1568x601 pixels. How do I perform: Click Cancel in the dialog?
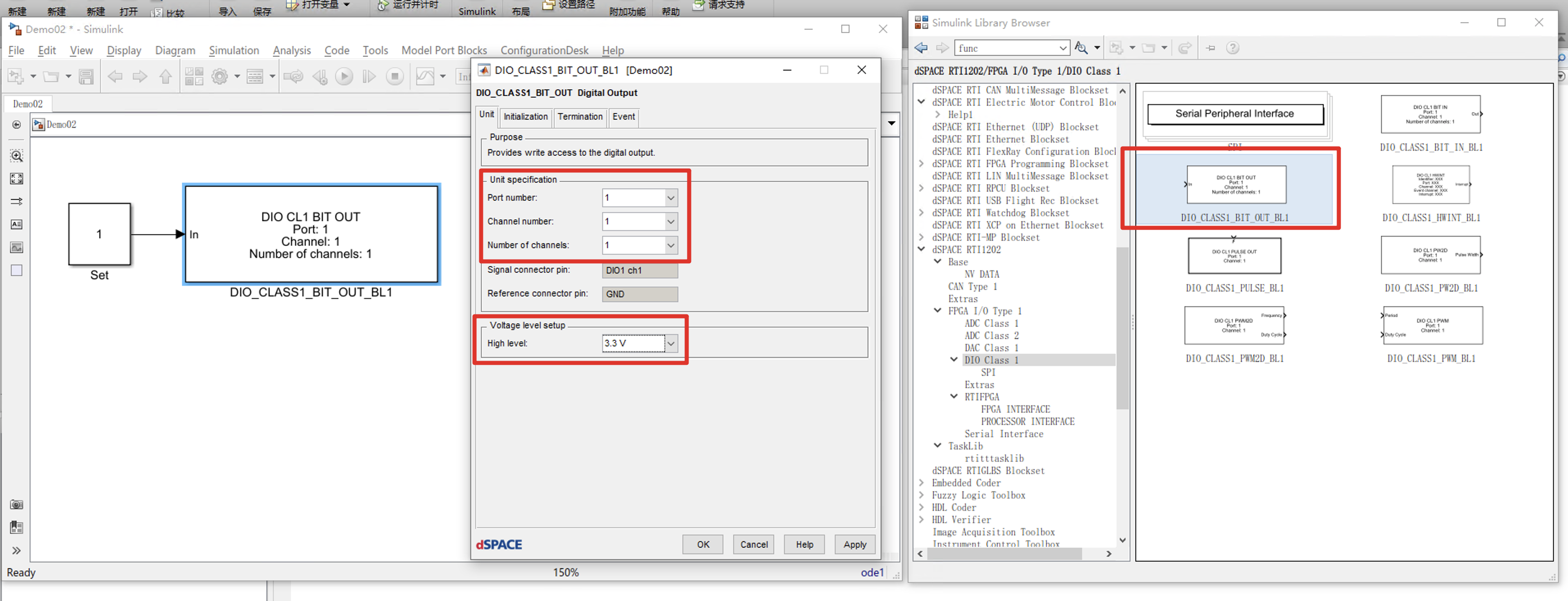click(754, 545)
